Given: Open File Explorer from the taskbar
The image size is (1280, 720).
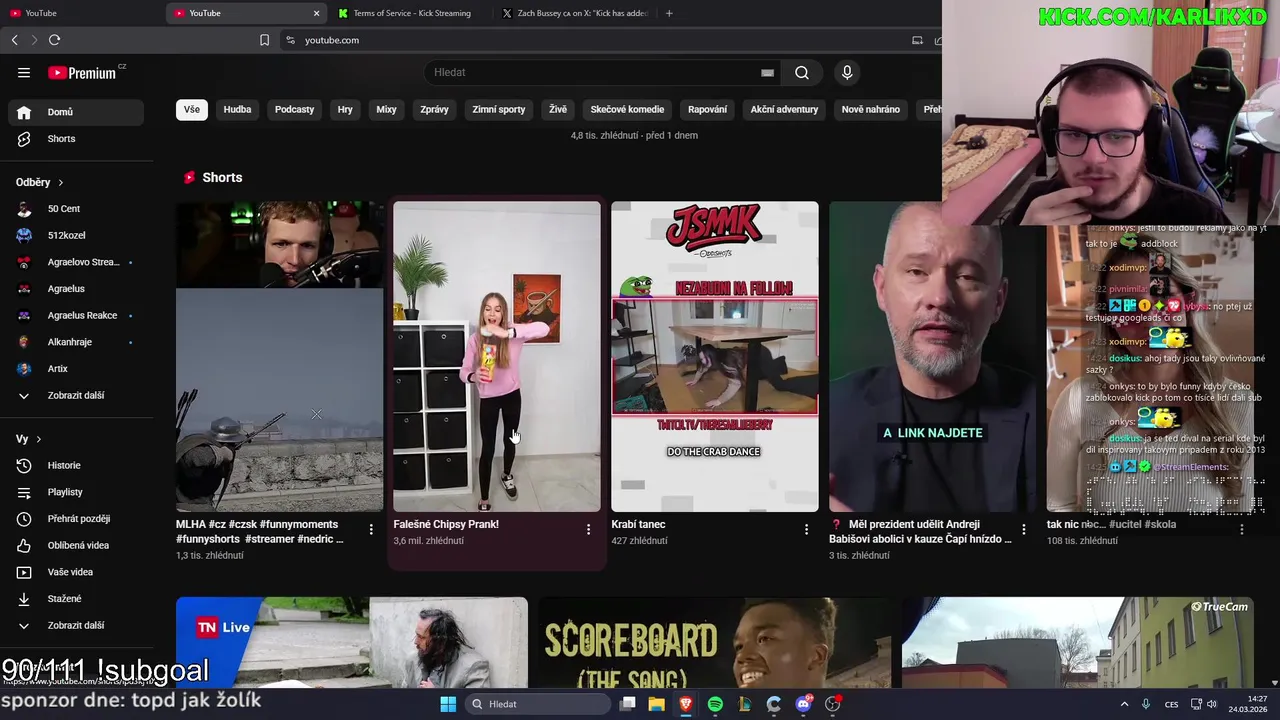Looking at the screenshot, I should (x=656, y=704).
